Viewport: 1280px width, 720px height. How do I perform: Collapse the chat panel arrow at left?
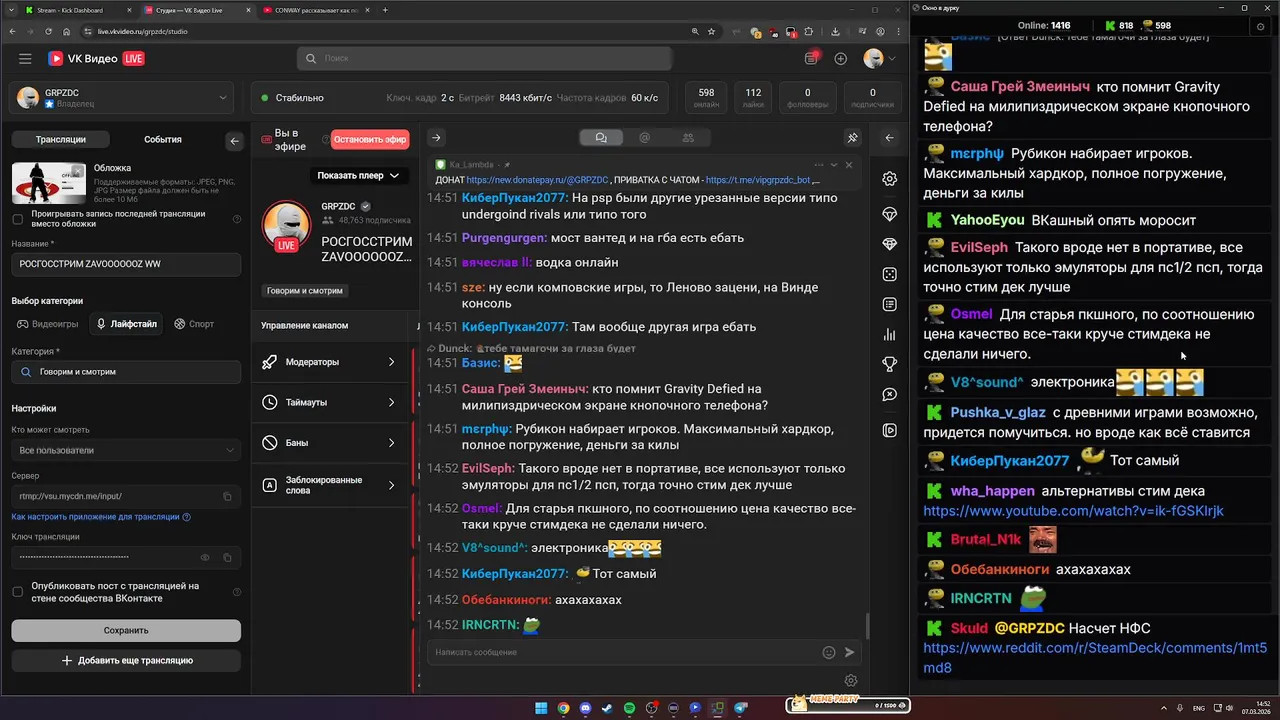(436, 138)
